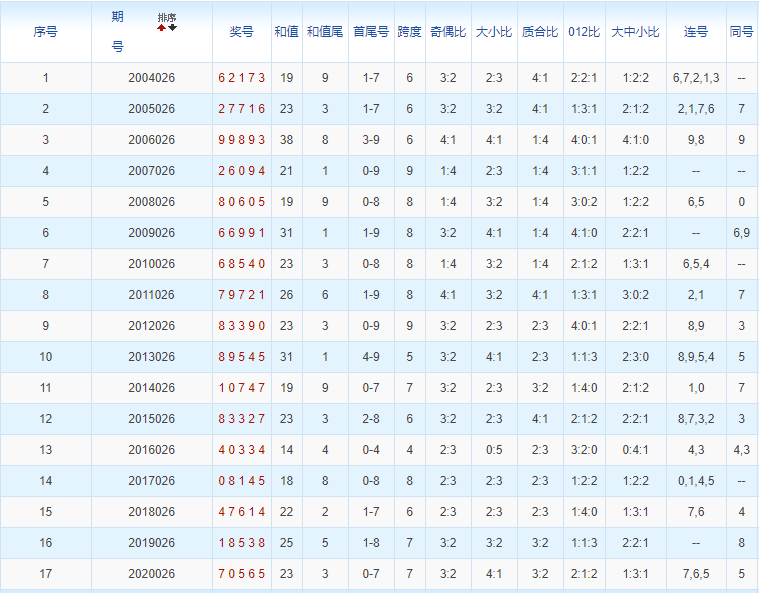Select issue number 2018026
Image resolution: width=759 pixels, height=593 pixels.
click(152, 512)
